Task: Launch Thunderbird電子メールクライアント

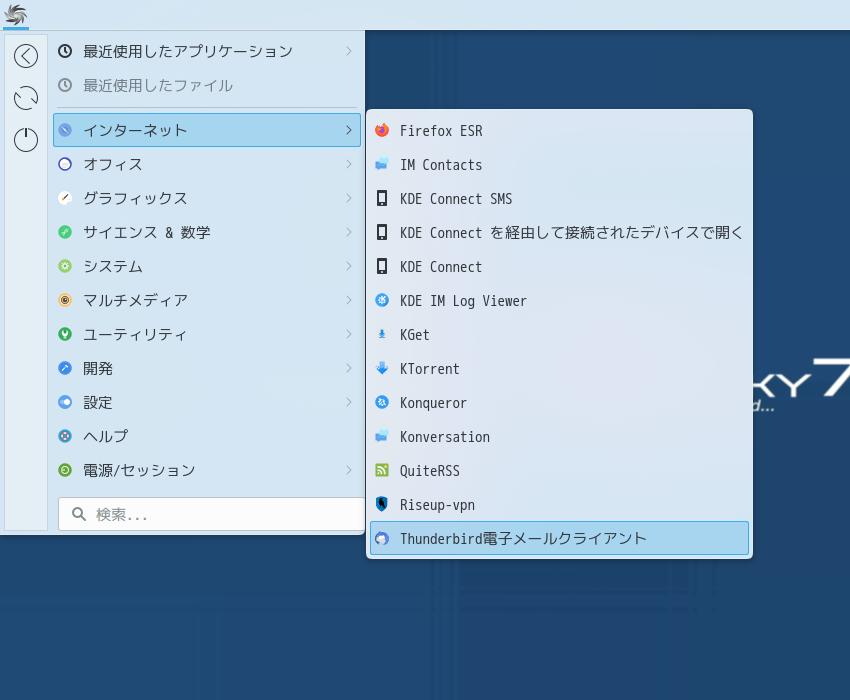Action: pyautogui.click(x=559, y=538)
